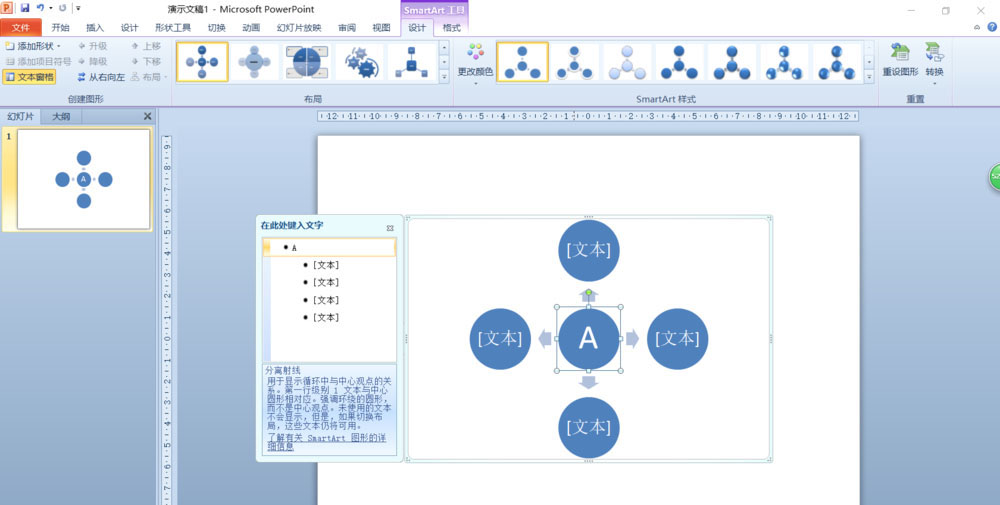
Task: Undo the last action
Action: pyautogui.click(x=40, y=8)
